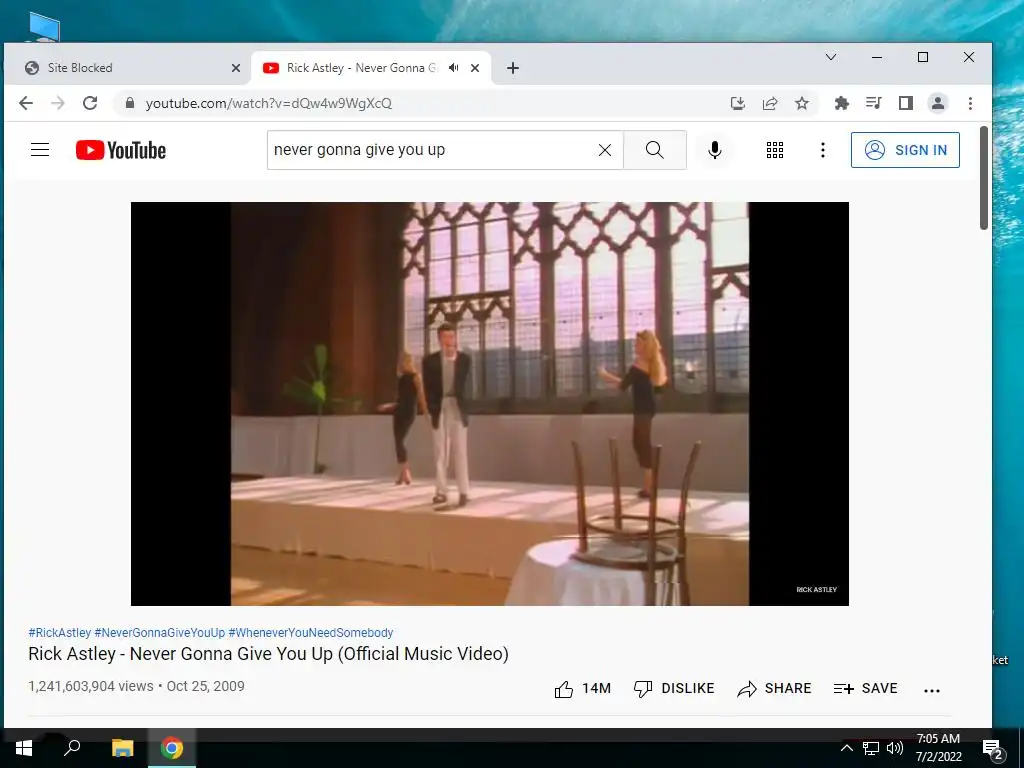Image resolution: width=1024 pixels, height=768 pixels.
Task: Click the Chrome taskbar icon
Action: pyautogui.click(x=172, y=748)
